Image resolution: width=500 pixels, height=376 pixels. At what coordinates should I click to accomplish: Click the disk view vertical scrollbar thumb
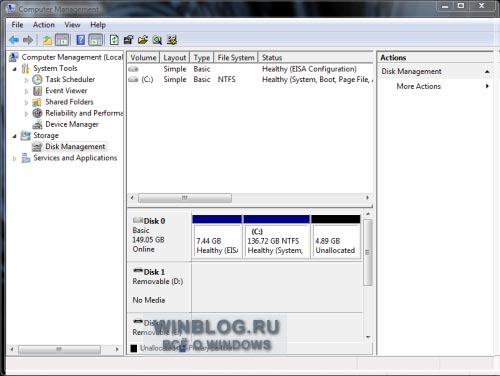(367, 252)
